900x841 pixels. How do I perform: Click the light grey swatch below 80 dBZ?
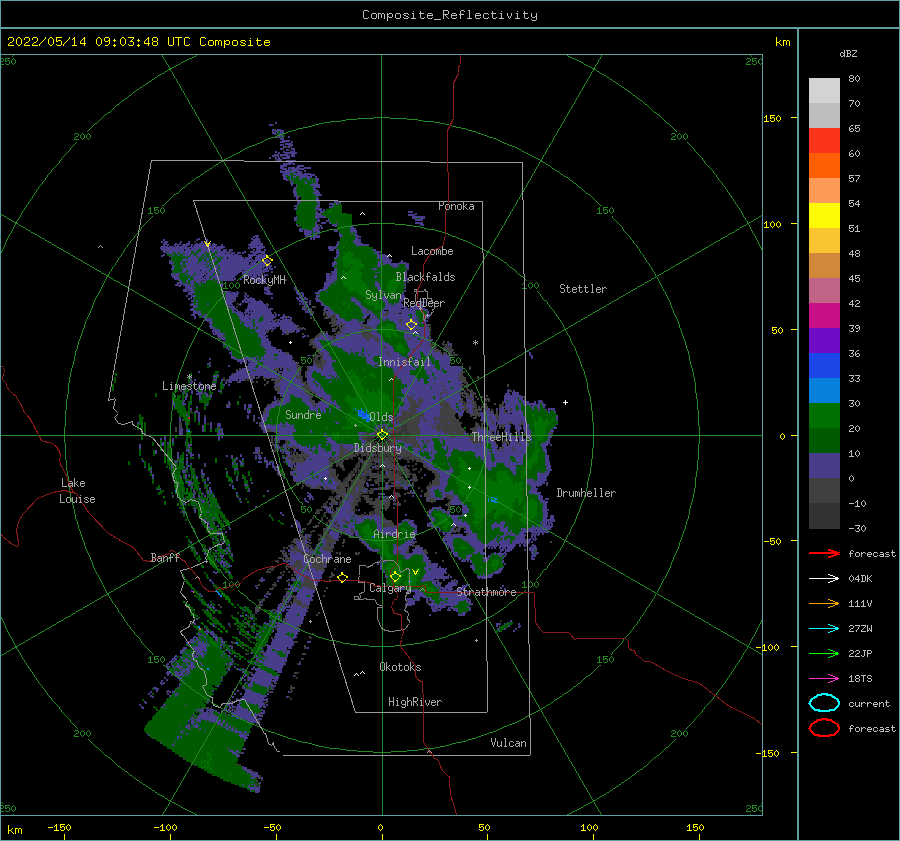click(x=824, y=91)
